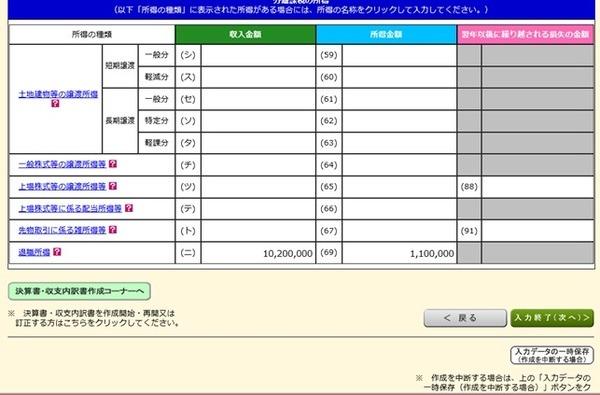Click the 軽課分 label cell
The height and width of the screenshot is (395, 600).
[x=157, y=143]
